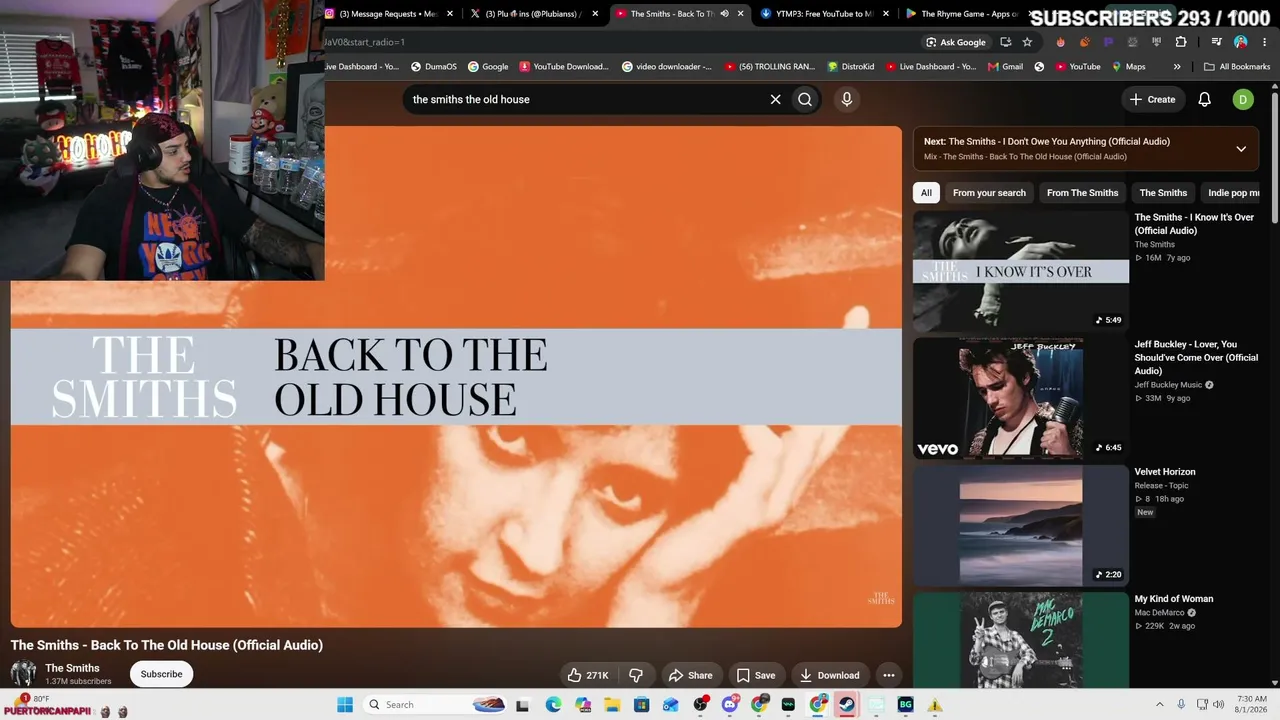The height and width of the screenshot is (720, 1280).
Task: Open the All Bookmarks folder
Action: pyautogui.click(x=1237, y=67)
